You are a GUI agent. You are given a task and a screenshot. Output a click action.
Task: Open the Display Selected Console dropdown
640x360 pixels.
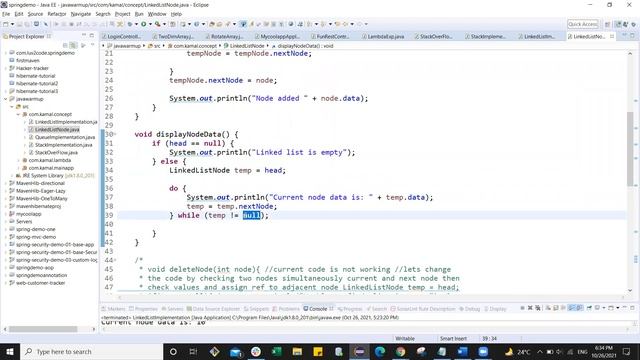tap(604, 308)
